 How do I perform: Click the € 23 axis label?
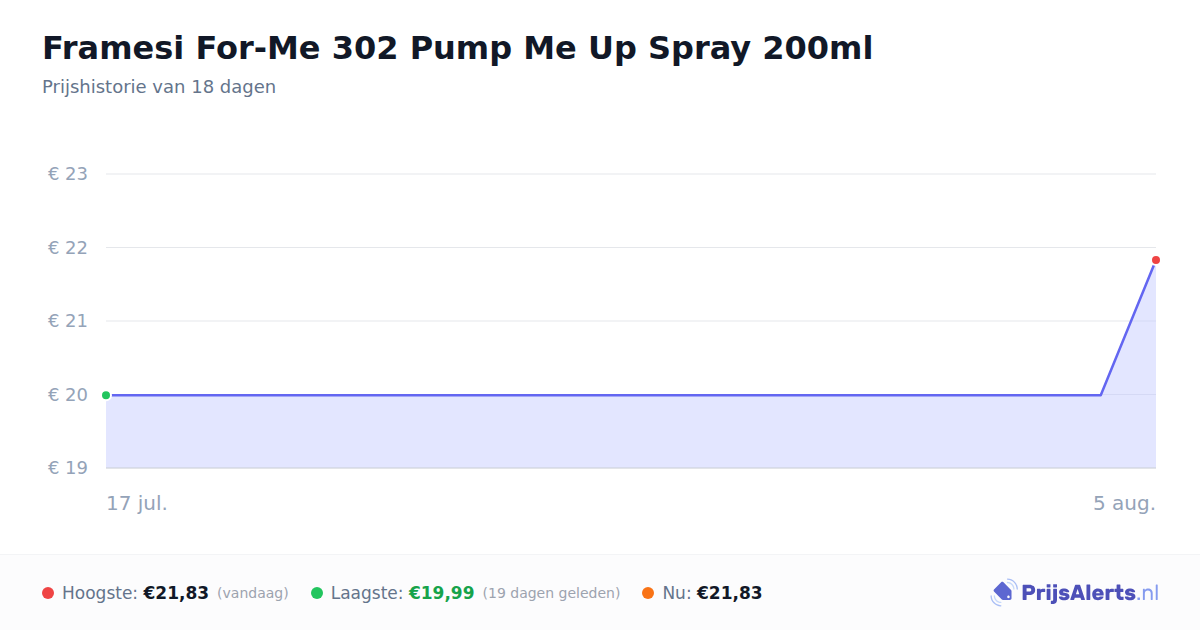coord(68,174)
